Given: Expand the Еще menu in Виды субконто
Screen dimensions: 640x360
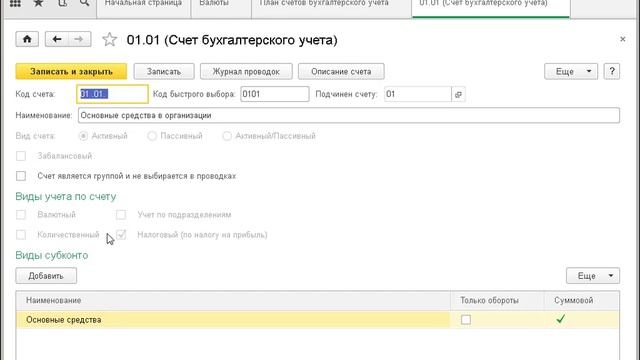Looking at the screenshot, I should [x=593, y=276].
